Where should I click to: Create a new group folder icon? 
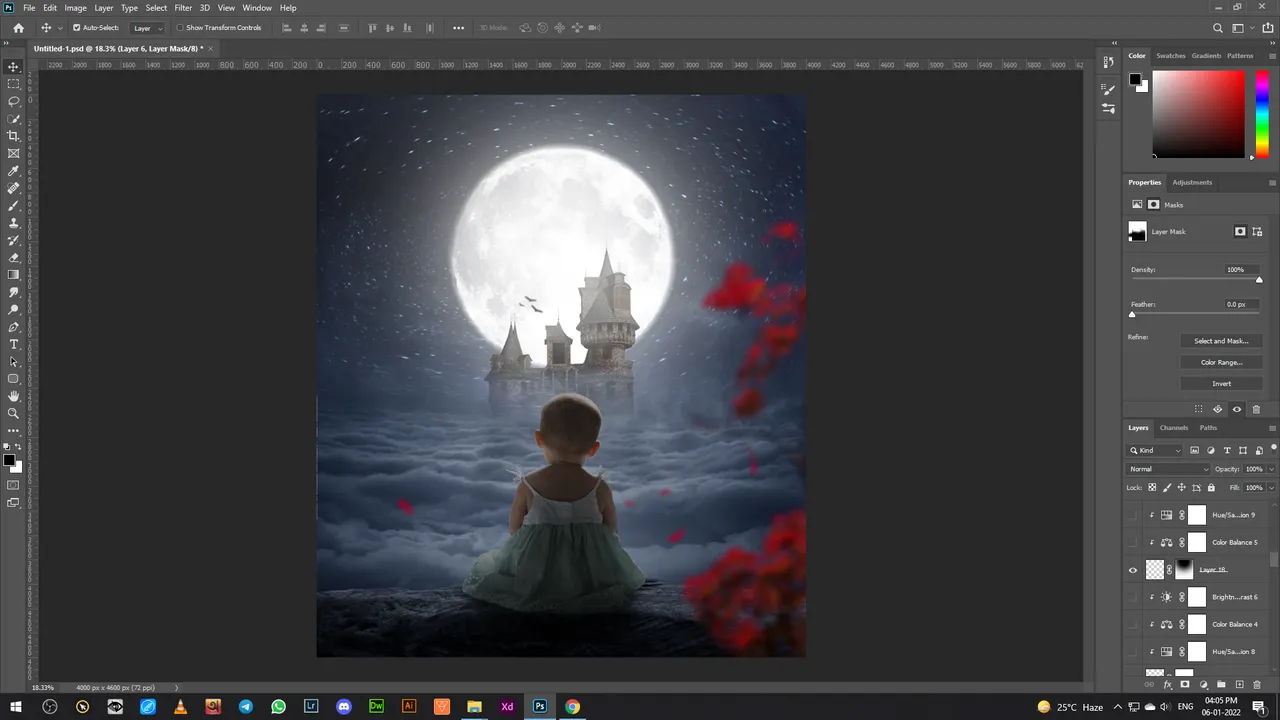pos(1221,685)
